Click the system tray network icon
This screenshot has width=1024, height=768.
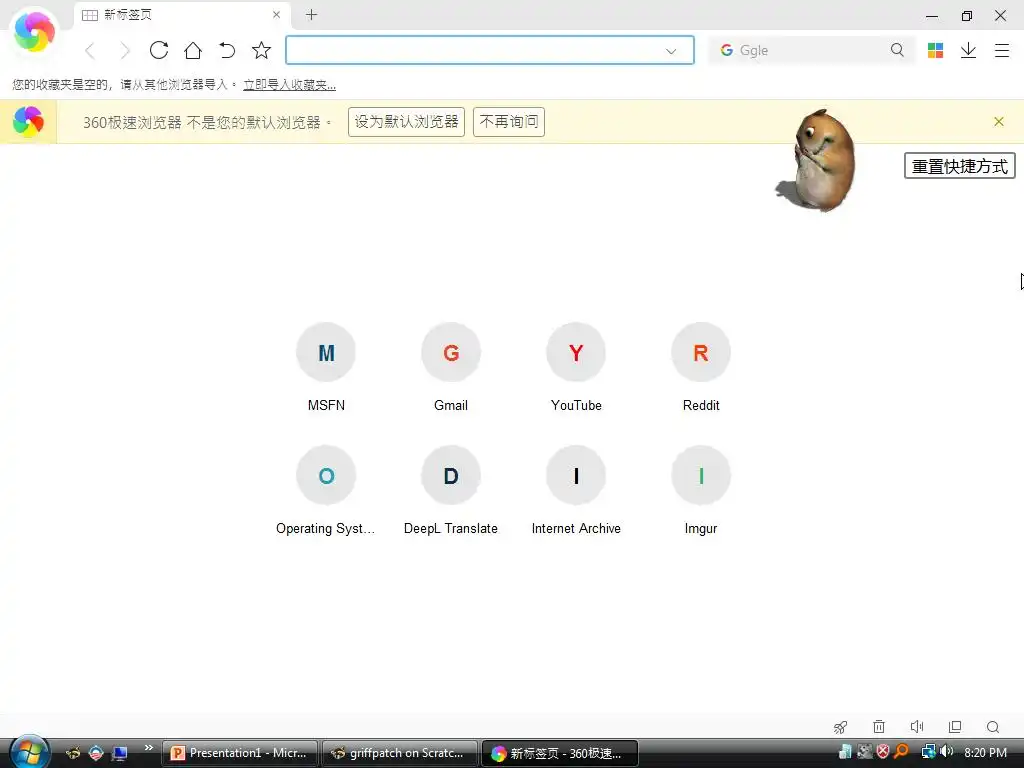point(928,752)
